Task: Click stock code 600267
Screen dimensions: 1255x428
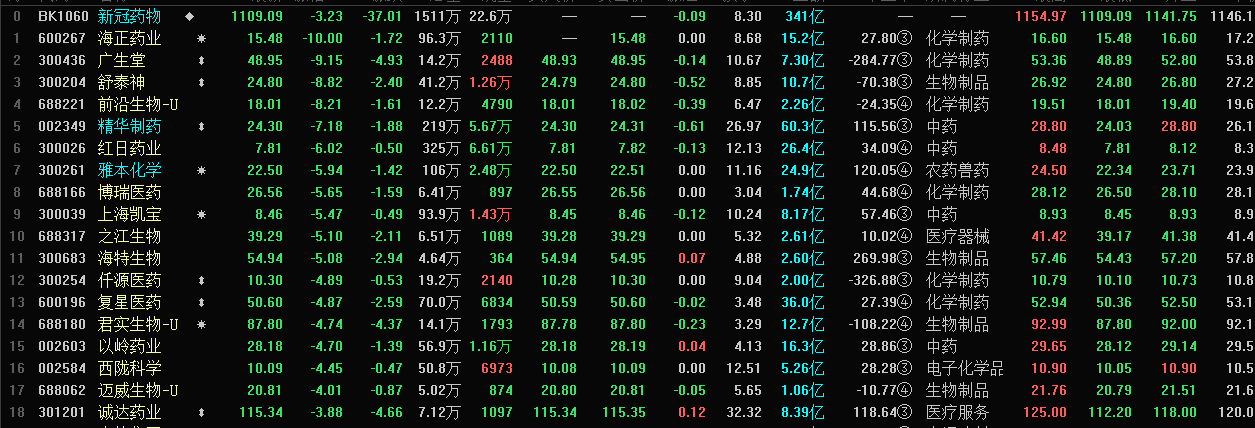Action: coord(62,38)
